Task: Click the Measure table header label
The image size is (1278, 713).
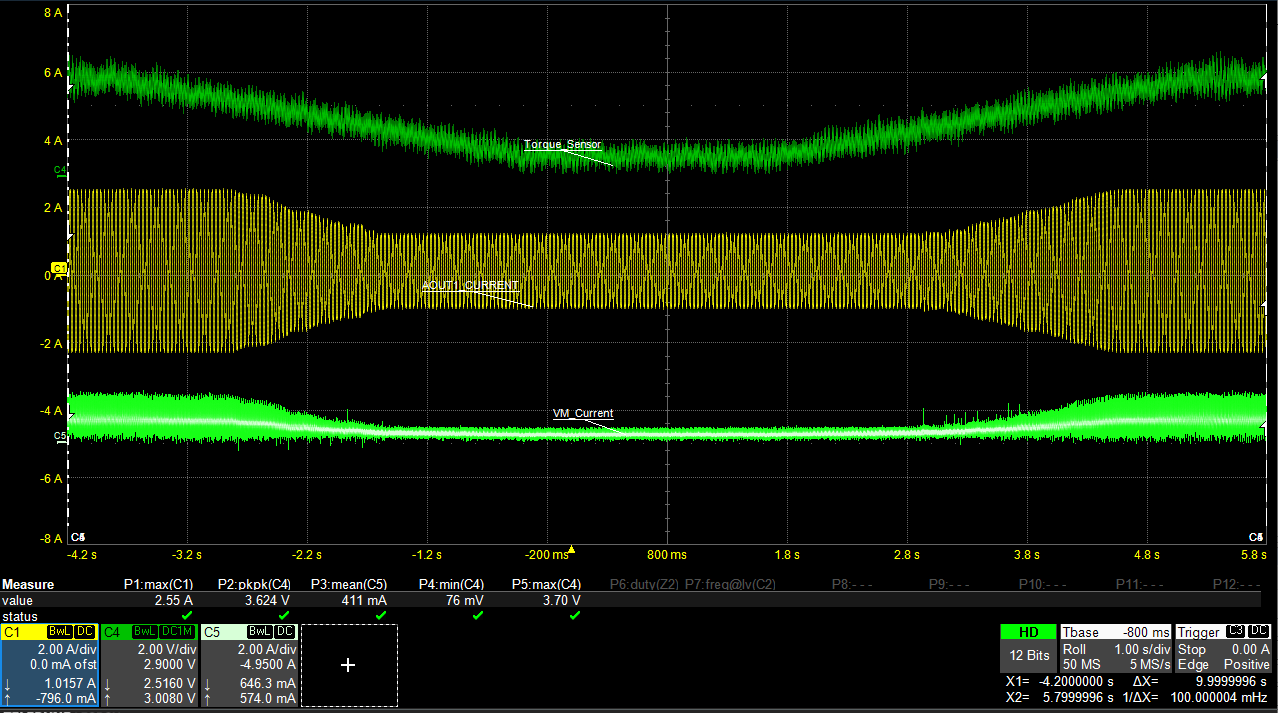Action: 28,585
